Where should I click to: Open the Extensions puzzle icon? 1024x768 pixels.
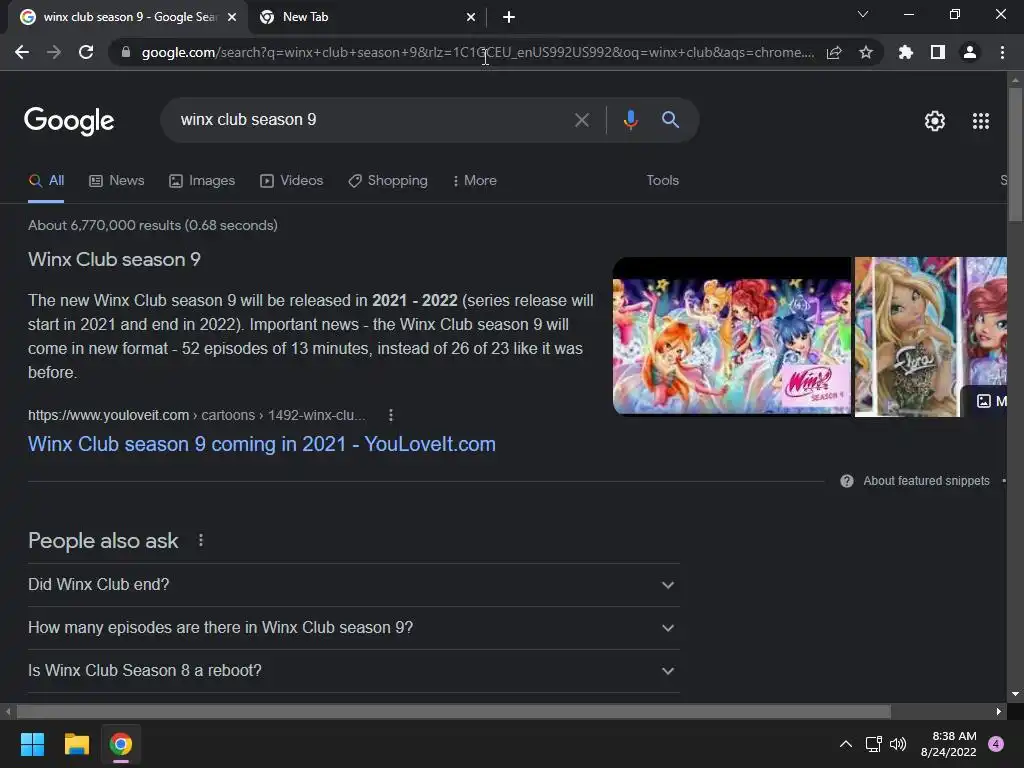coord(906,52)
